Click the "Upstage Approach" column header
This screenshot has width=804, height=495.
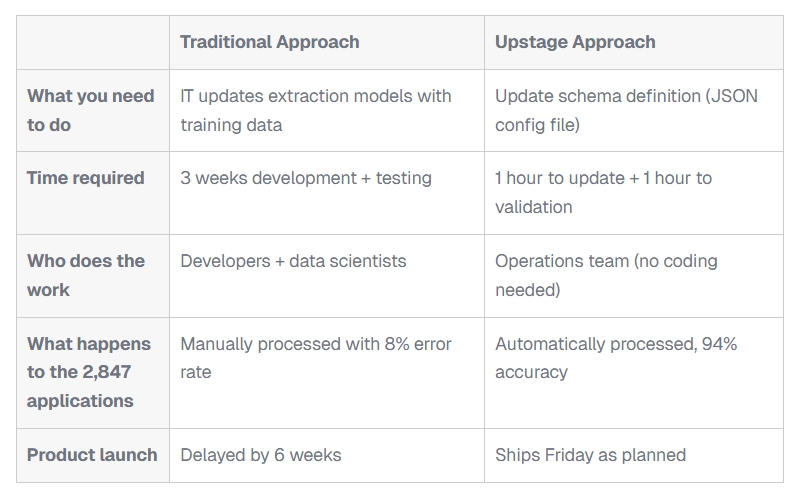click(575, 42)
